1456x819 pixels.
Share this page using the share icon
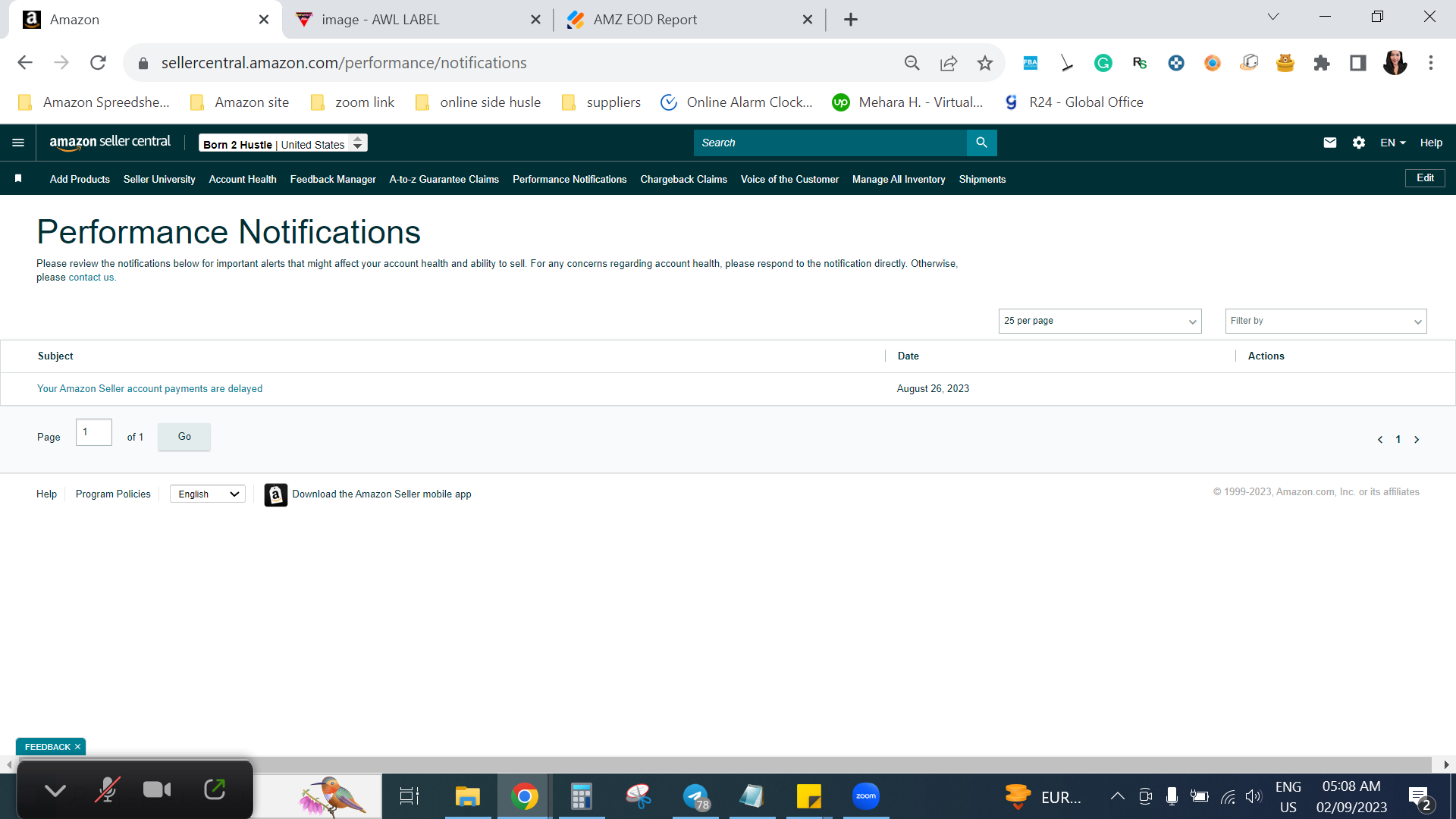tap(948, 63)
